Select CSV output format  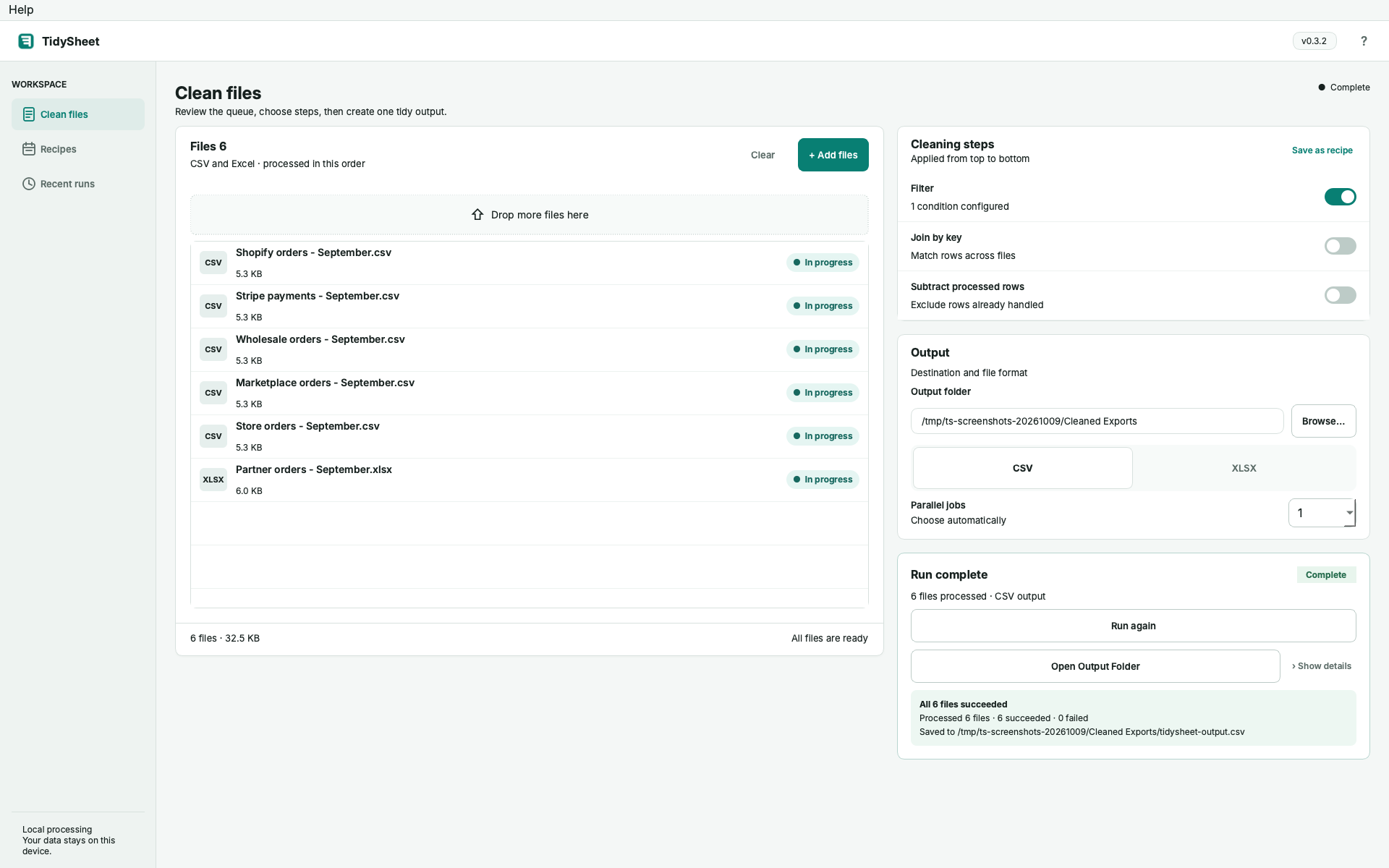tap(1022, 468)
